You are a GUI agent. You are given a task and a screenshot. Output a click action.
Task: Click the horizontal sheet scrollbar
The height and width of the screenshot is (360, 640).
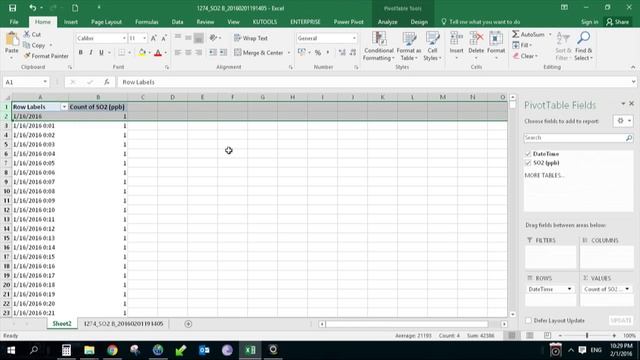tap(407, 324)
